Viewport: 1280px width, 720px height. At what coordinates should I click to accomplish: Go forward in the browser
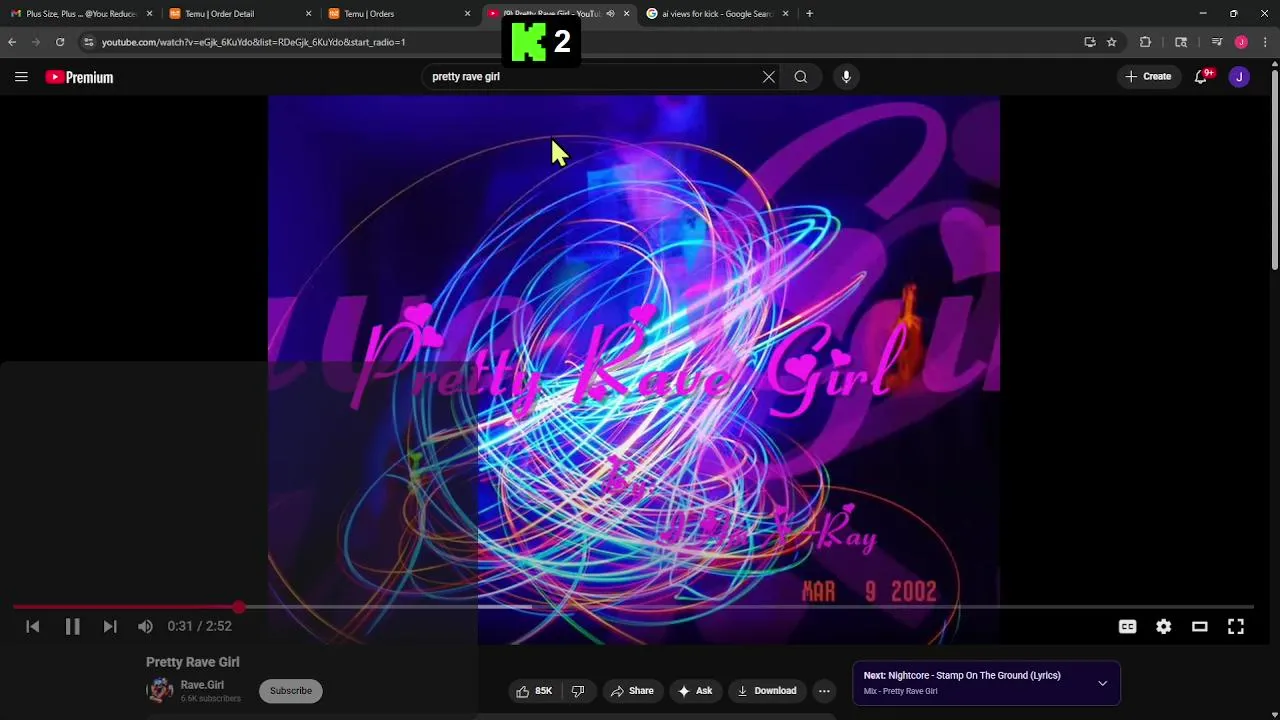point(36,42)
